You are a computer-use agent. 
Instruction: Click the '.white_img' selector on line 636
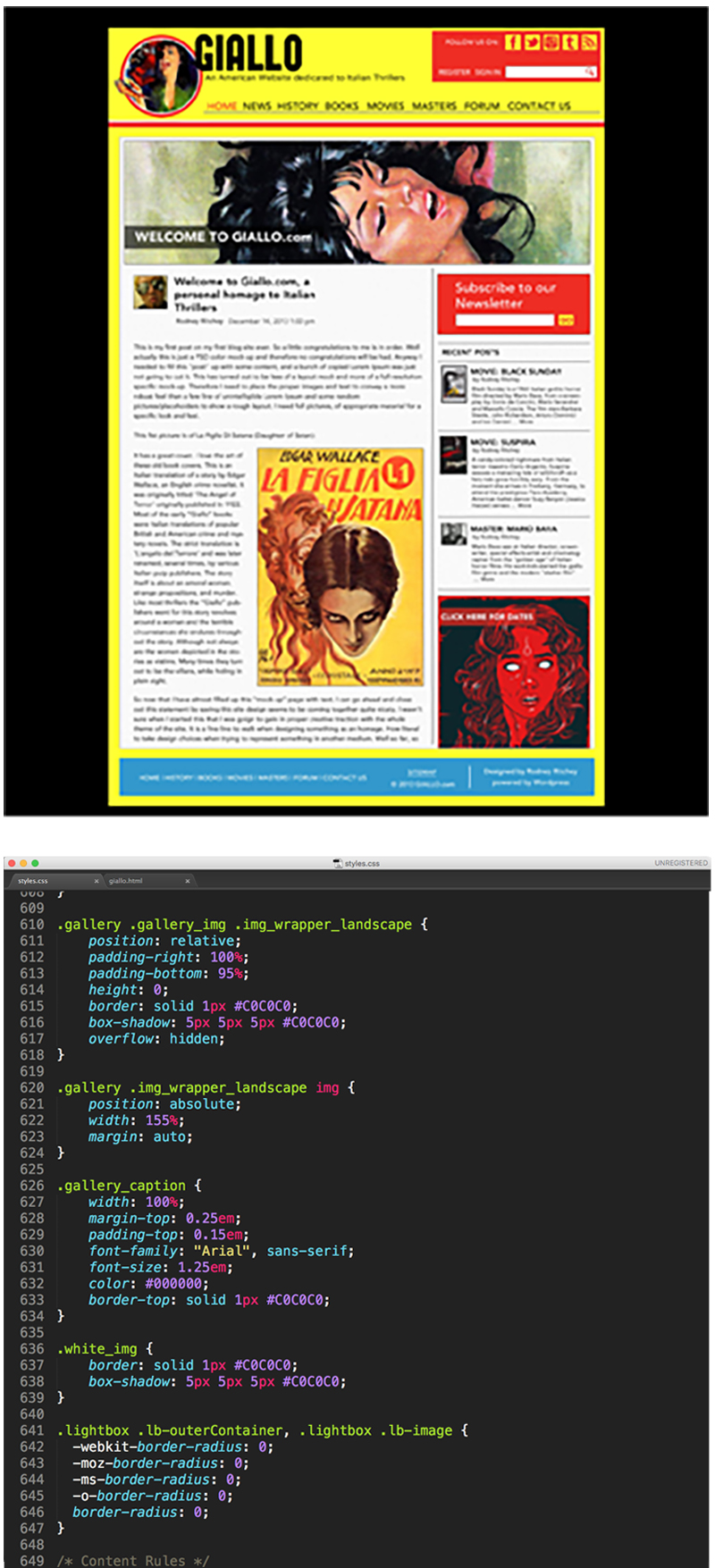[97, 1349]
